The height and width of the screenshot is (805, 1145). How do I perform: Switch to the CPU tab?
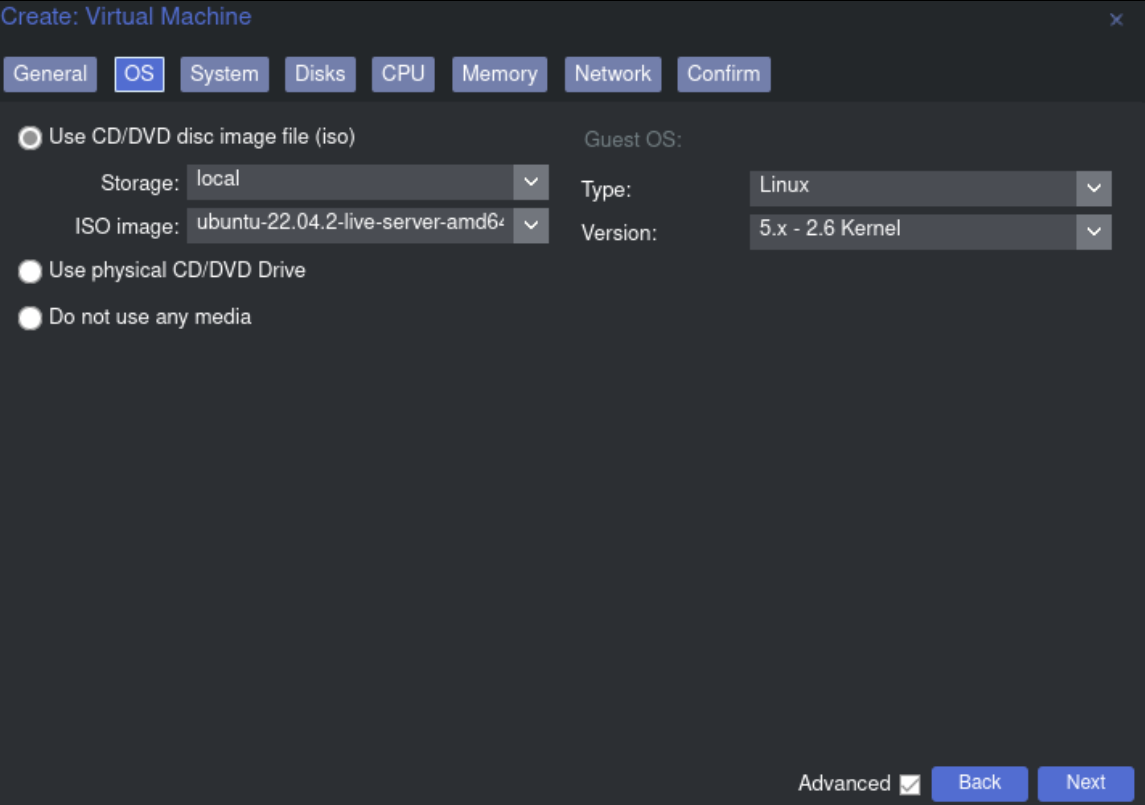403,74
